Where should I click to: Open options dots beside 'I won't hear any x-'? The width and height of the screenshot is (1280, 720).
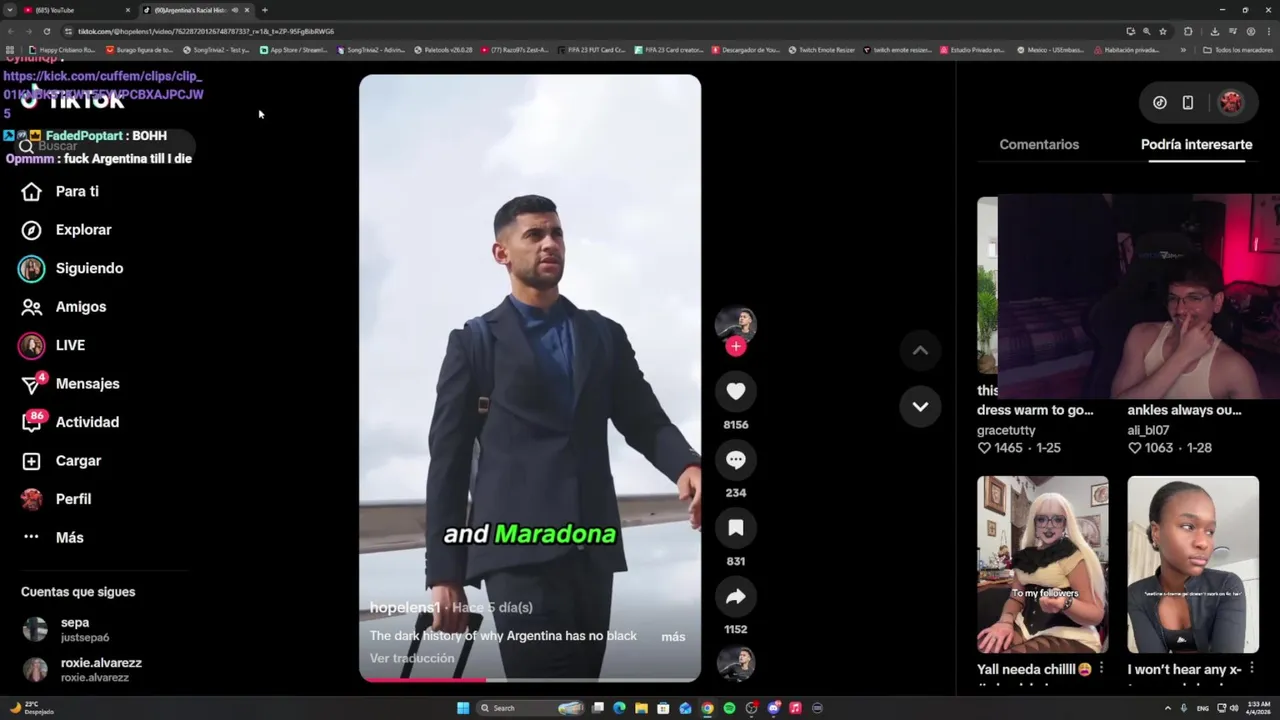click(x=1252, y=668)
